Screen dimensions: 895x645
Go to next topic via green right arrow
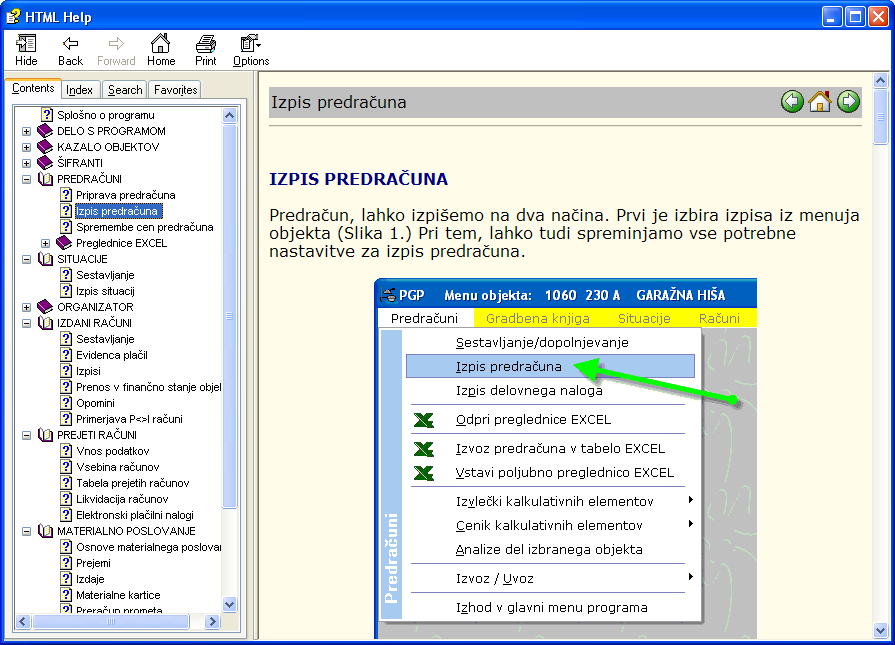(x=848, y=101)
